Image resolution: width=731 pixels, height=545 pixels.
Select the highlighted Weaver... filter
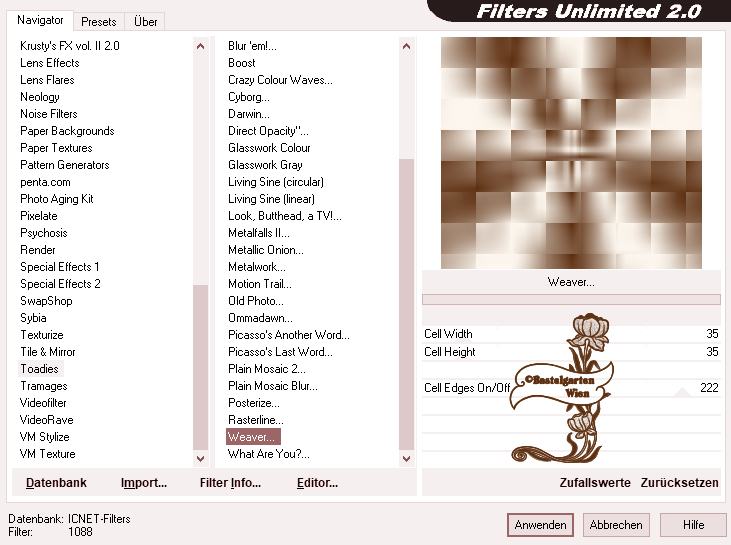(253, 437)
